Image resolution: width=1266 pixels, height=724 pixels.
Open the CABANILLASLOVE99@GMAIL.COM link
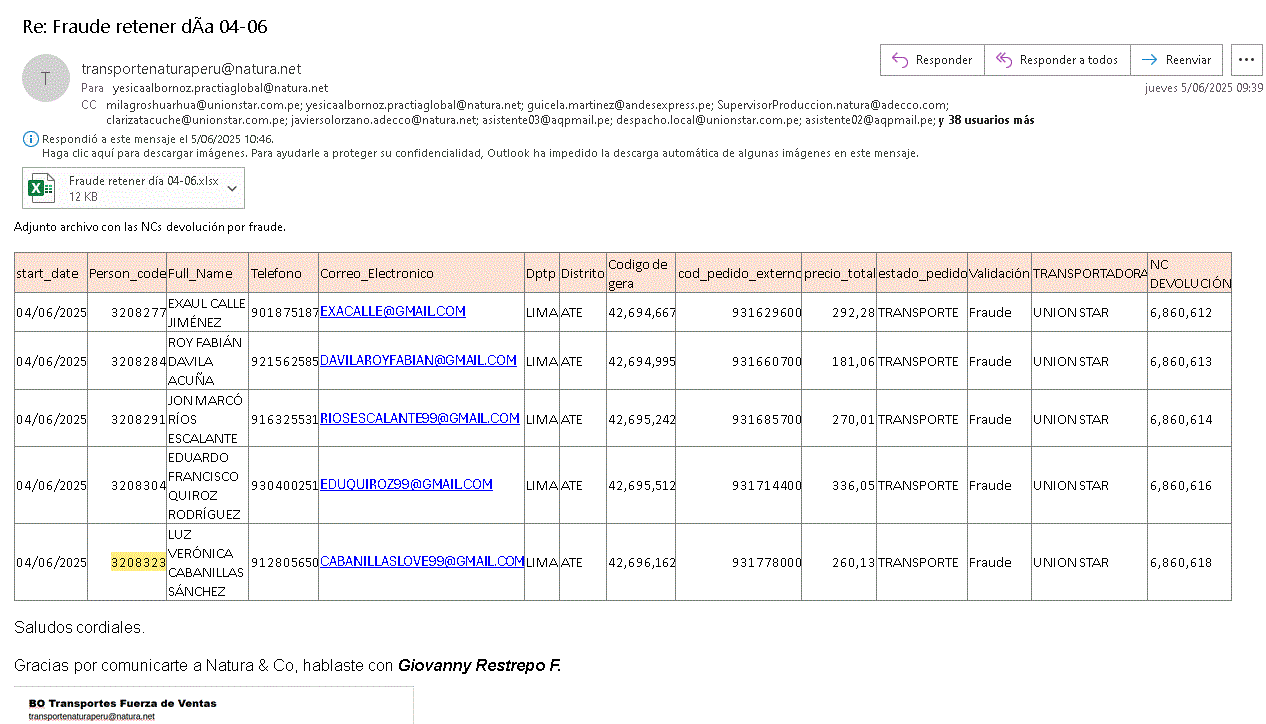[422, 562]
